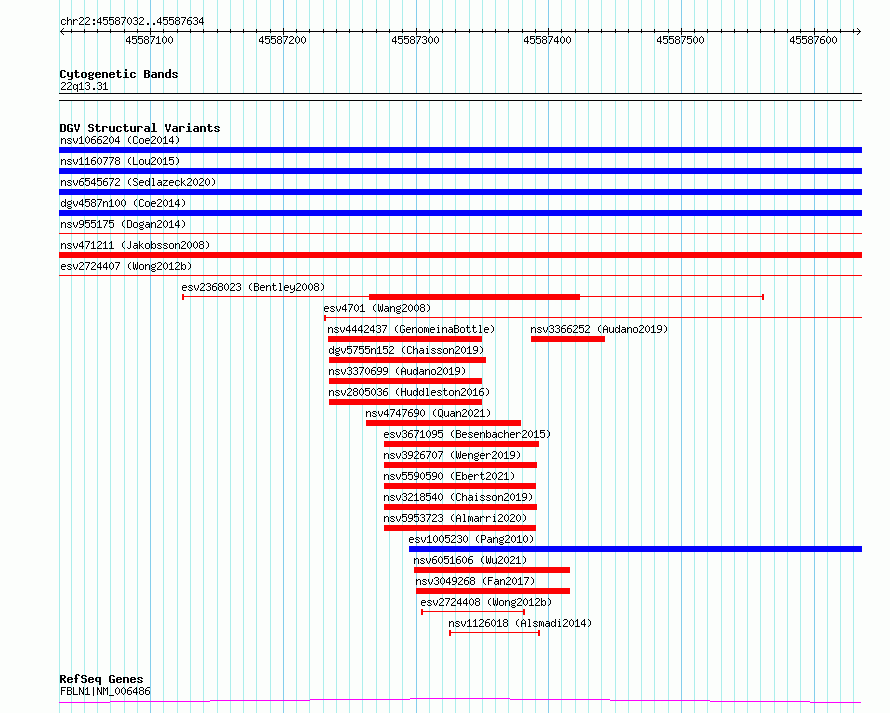Click the DGV Structural Variants track title
Viewport: 890px width, 713px height.
click(x=140, y=128)
